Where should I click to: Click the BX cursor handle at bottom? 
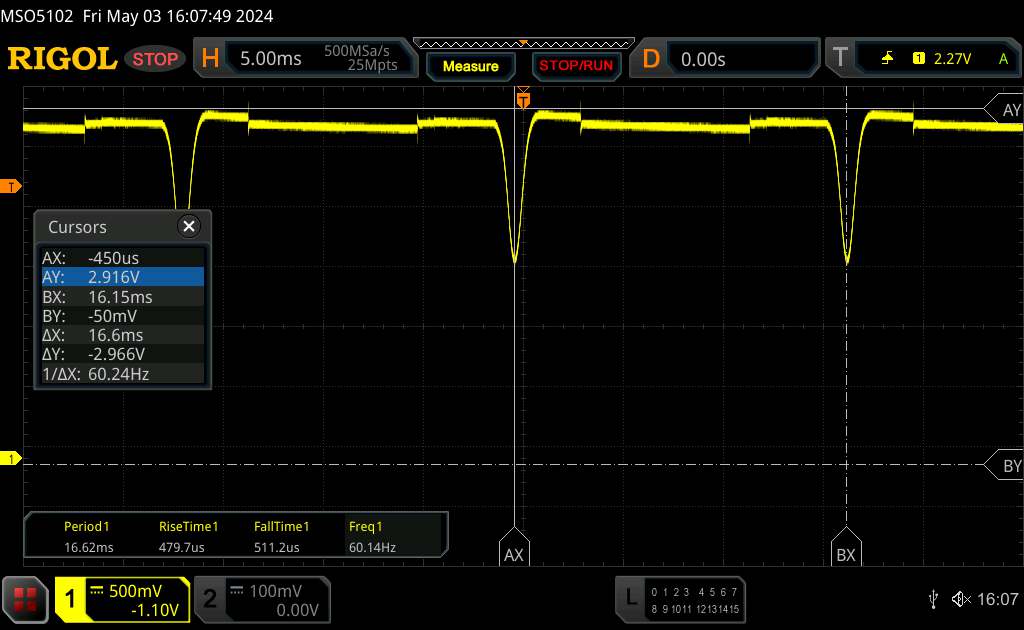[846, 547]
